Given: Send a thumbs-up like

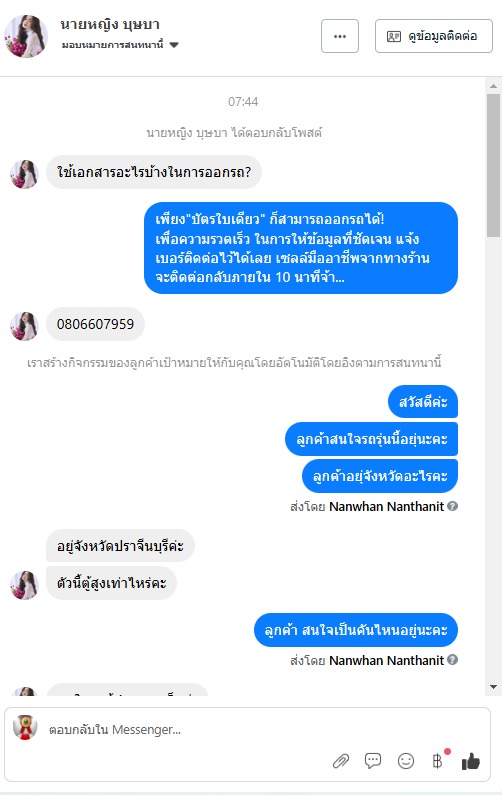Looking at the screenshot, I should [x=471, y=761].
